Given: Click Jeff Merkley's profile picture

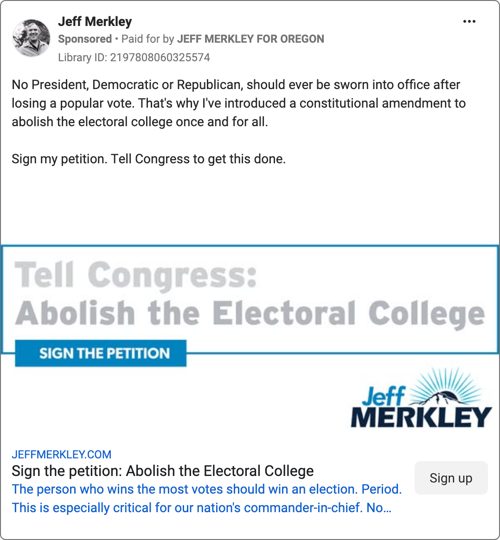Looking at the screenshot, I should pos(31,38).
